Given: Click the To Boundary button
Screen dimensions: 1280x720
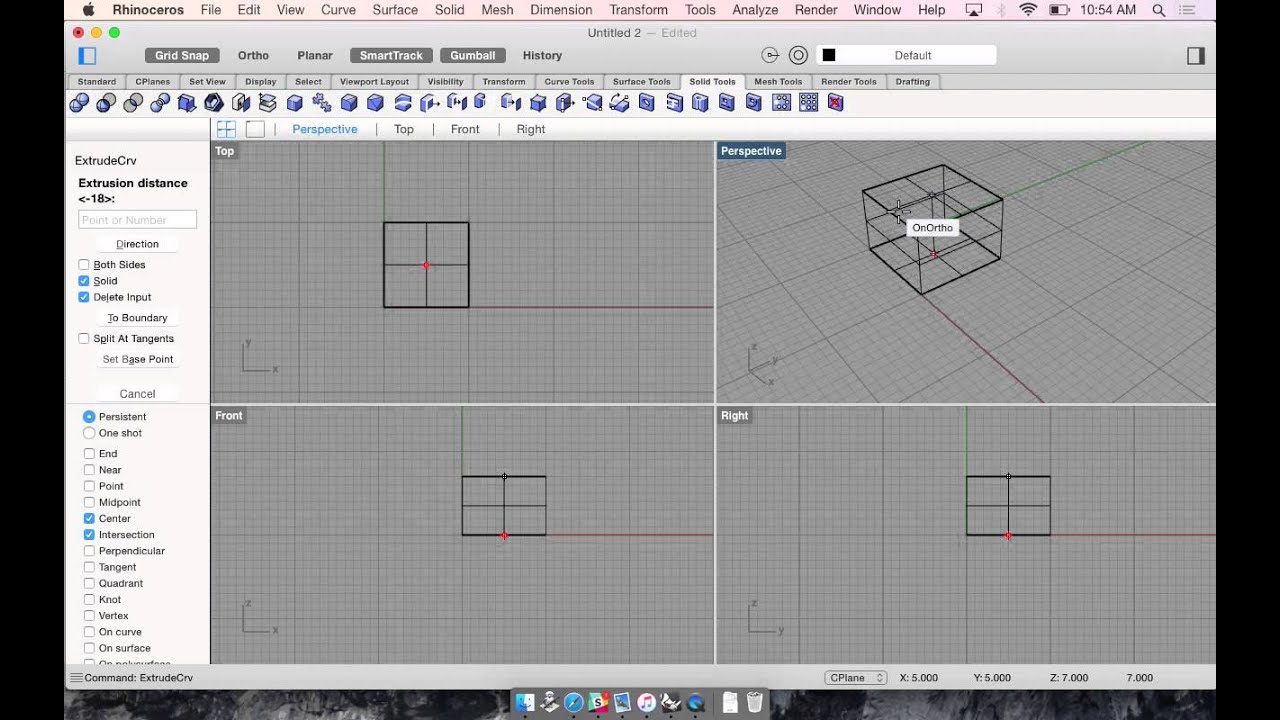Looking at the screenshot, I should pyautogui.click(x=137, y=318).
